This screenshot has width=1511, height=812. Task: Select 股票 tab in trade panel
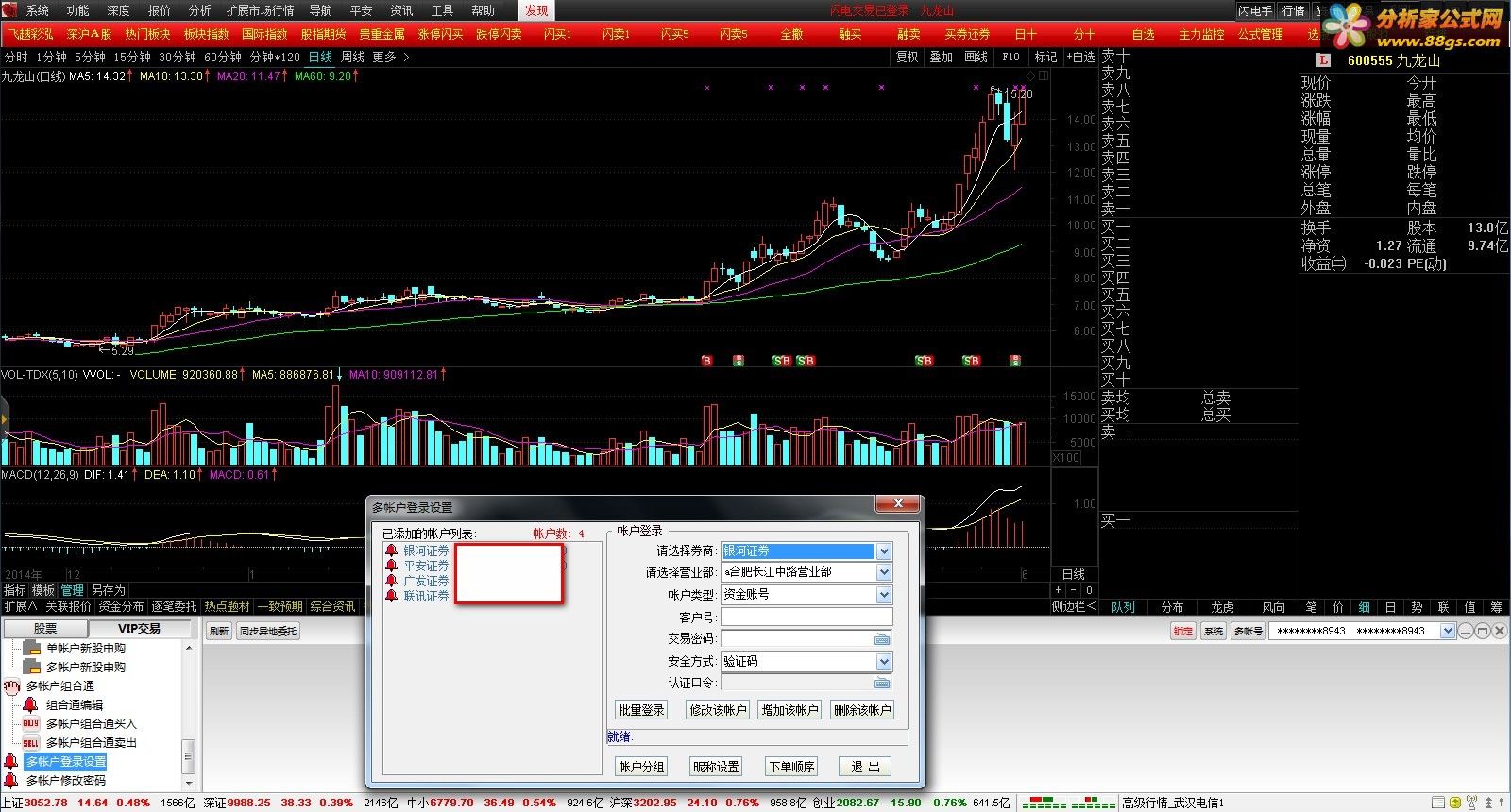coord(45,629)
